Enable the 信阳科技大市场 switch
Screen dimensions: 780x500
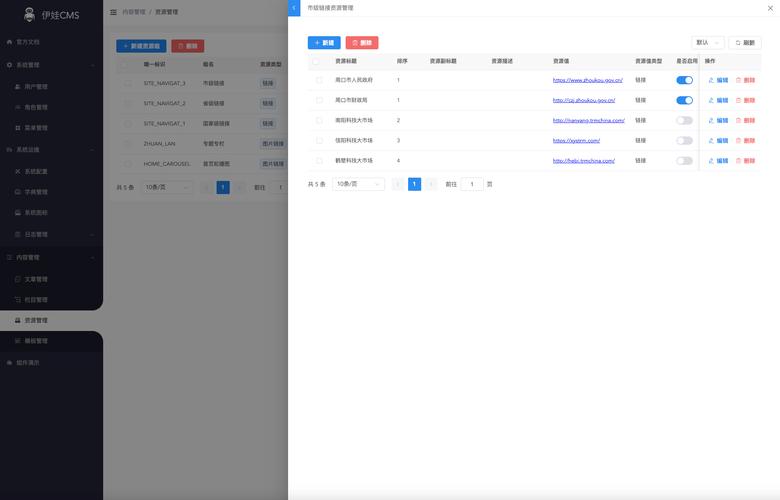click(684, 140)
